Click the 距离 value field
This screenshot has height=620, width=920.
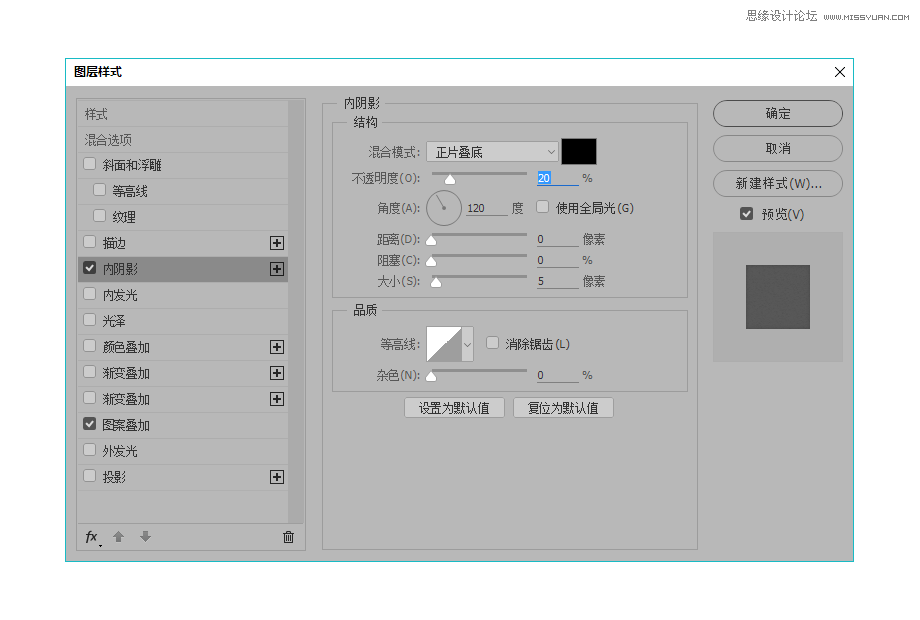557,239
